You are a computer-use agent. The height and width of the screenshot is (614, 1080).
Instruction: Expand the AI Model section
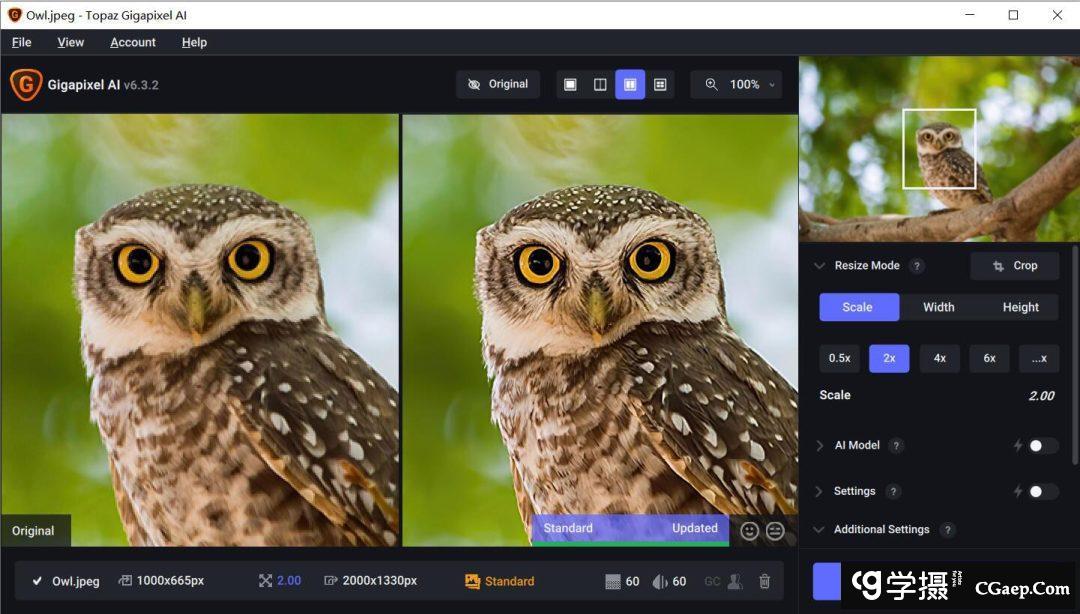[x=820, y=446]
